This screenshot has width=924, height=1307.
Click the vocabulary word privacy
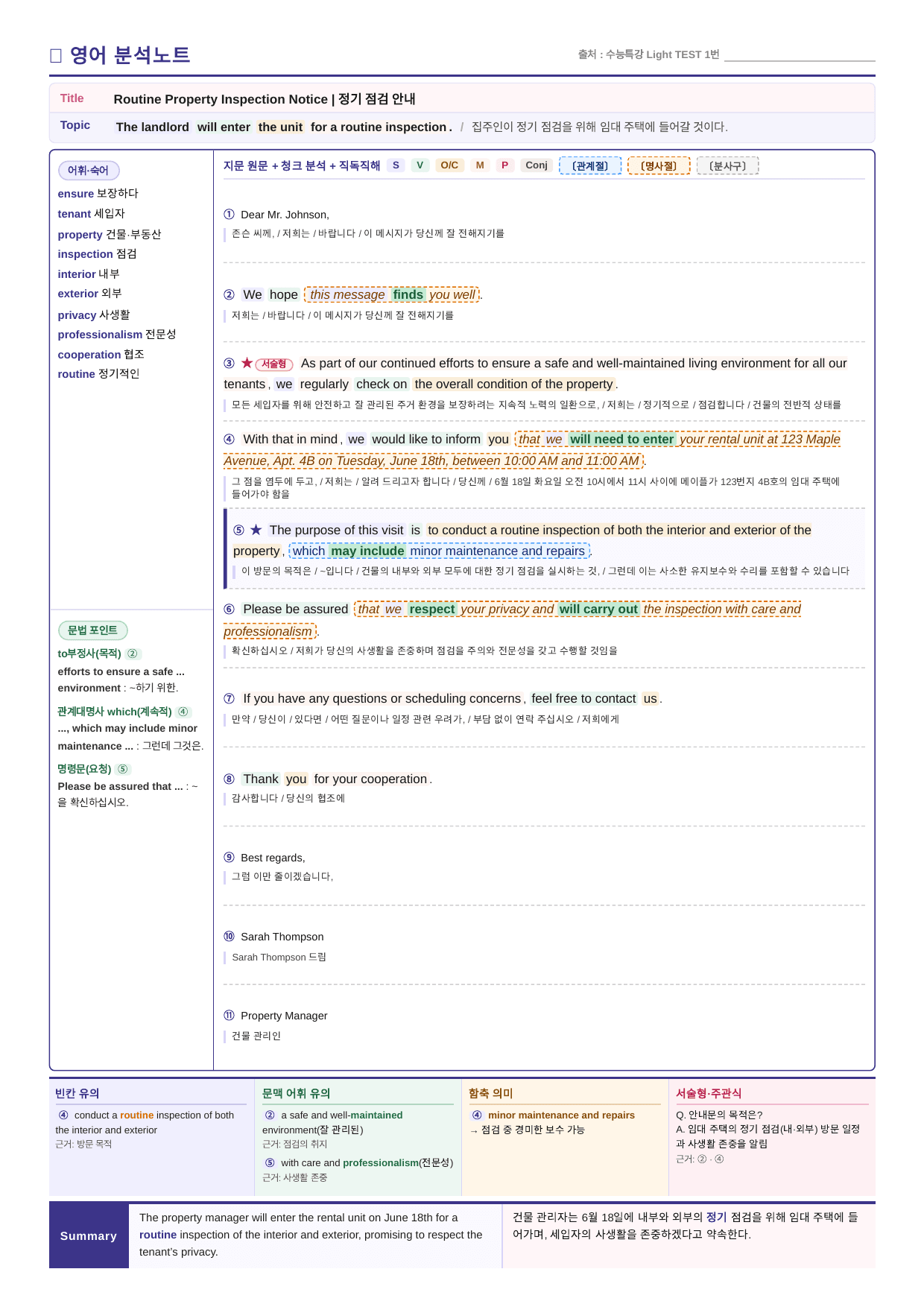click(x=77, y=315)
